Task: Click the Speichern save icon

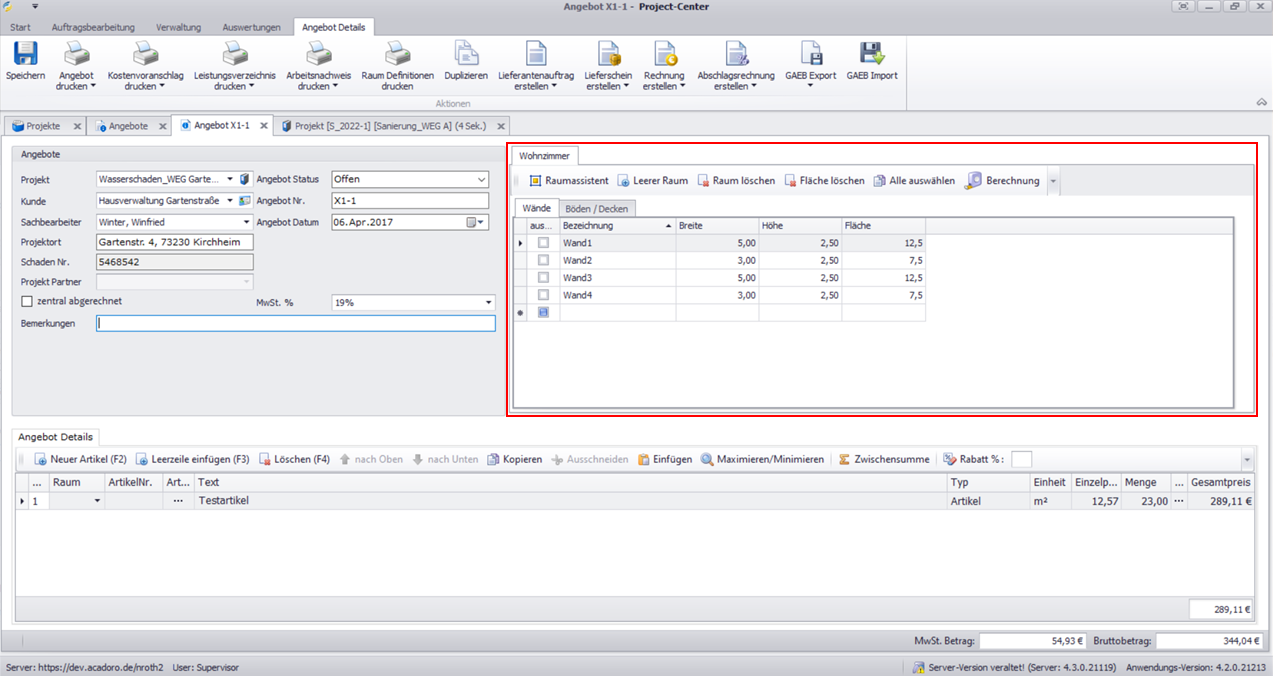Action: click(x=25, y=56)
